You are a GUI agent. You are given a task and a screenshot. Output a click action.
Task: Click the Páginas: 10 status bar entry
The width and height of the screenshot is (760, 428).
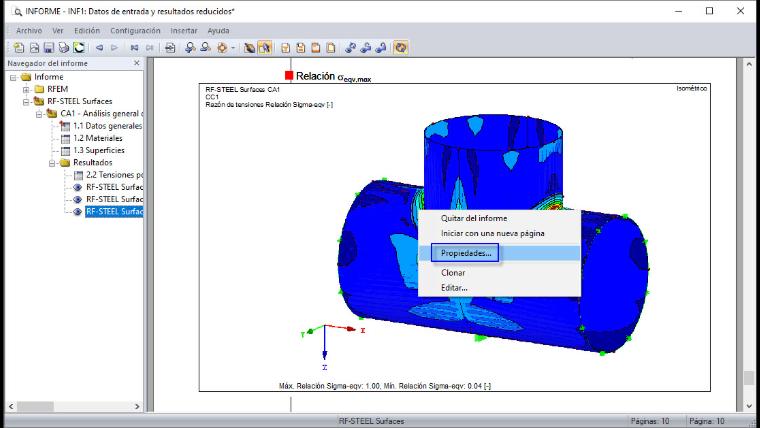pyautogui.click(x=649, y=421)
